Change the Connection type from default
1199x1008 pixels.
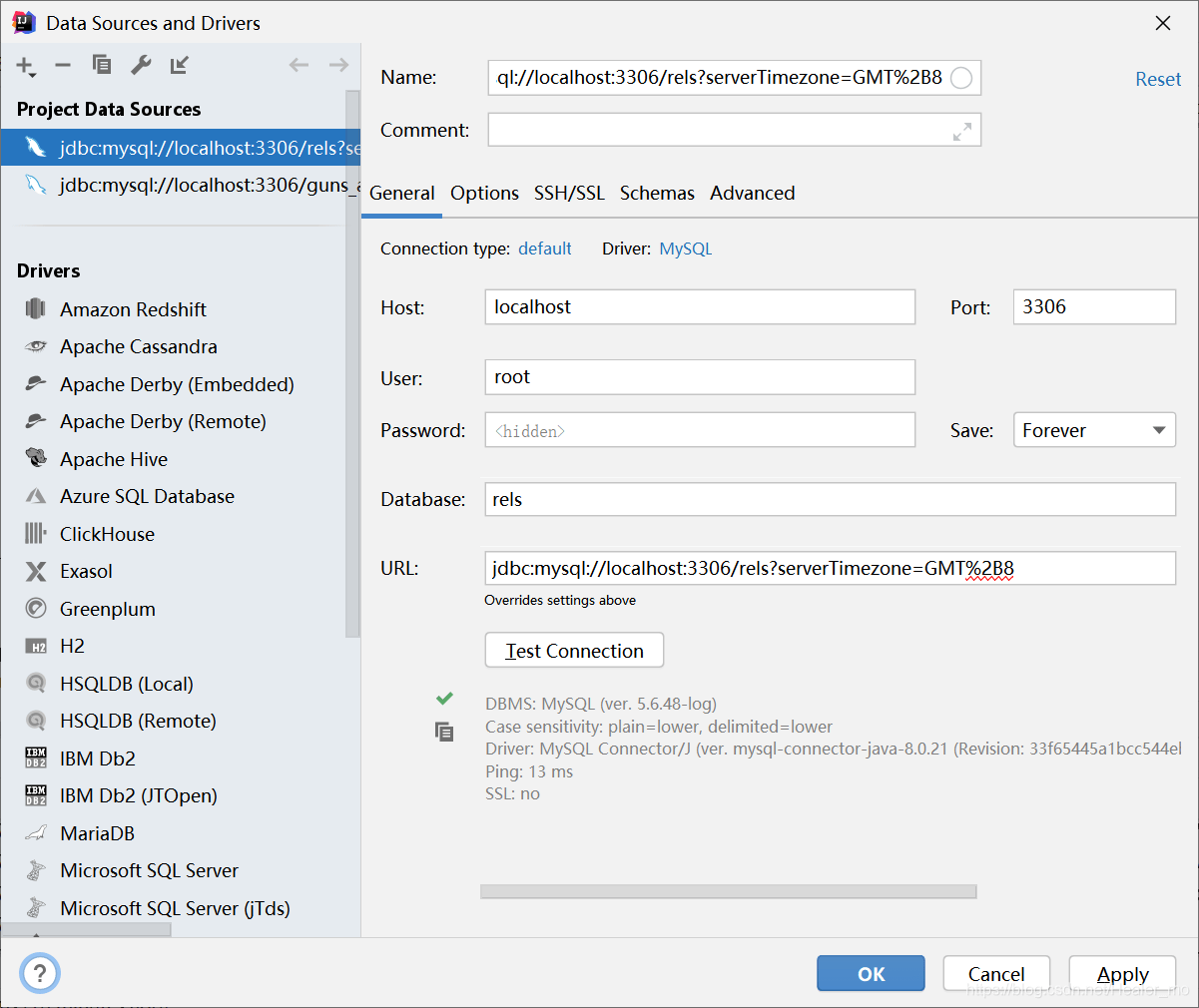(545, 249)
